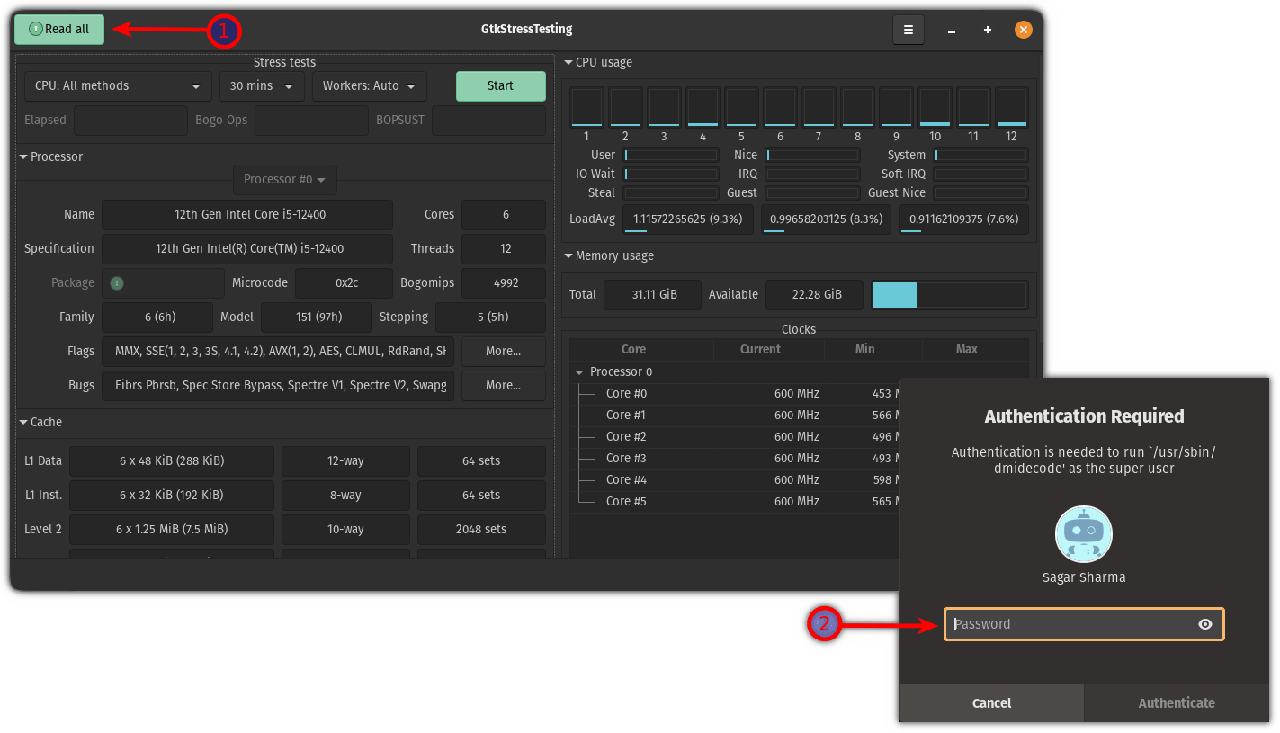The width and height of the screenshot is (1280, 733).
Task: Click the memory usage progress bar
Action: [x=949, y=295]
